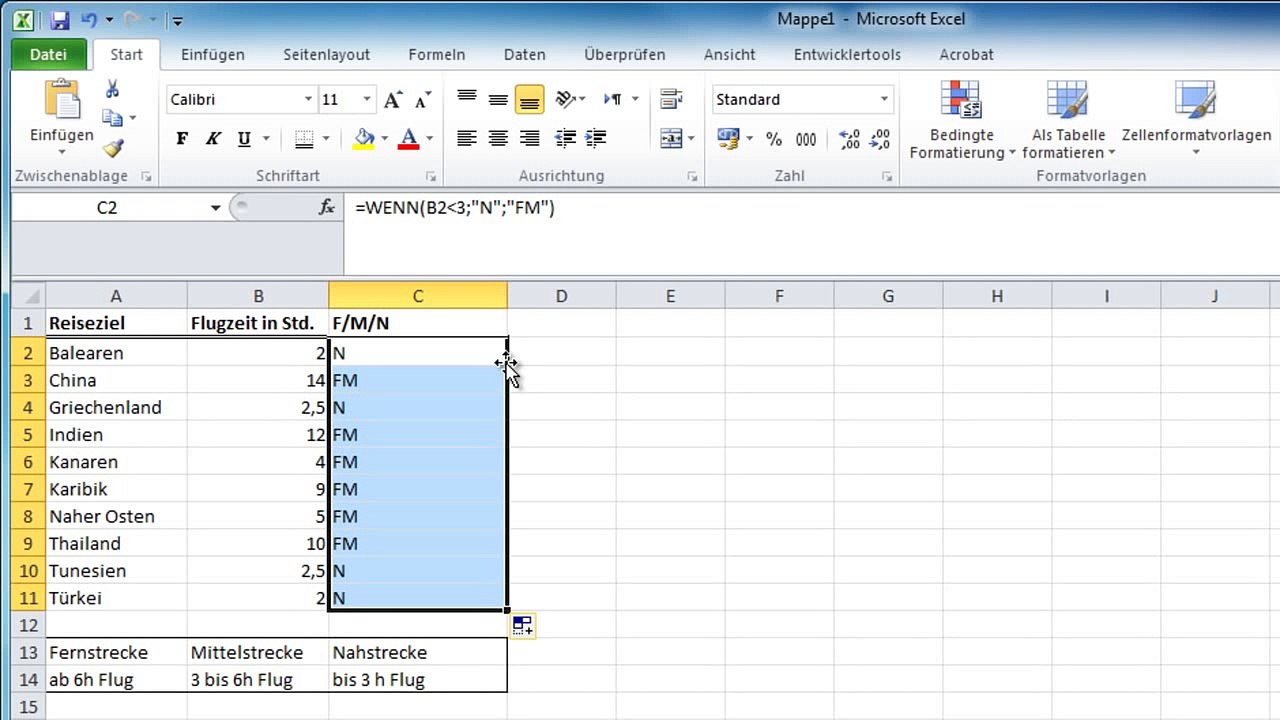
Task: Open the auto fill options smart tag
Action: [x=523, y=626]
